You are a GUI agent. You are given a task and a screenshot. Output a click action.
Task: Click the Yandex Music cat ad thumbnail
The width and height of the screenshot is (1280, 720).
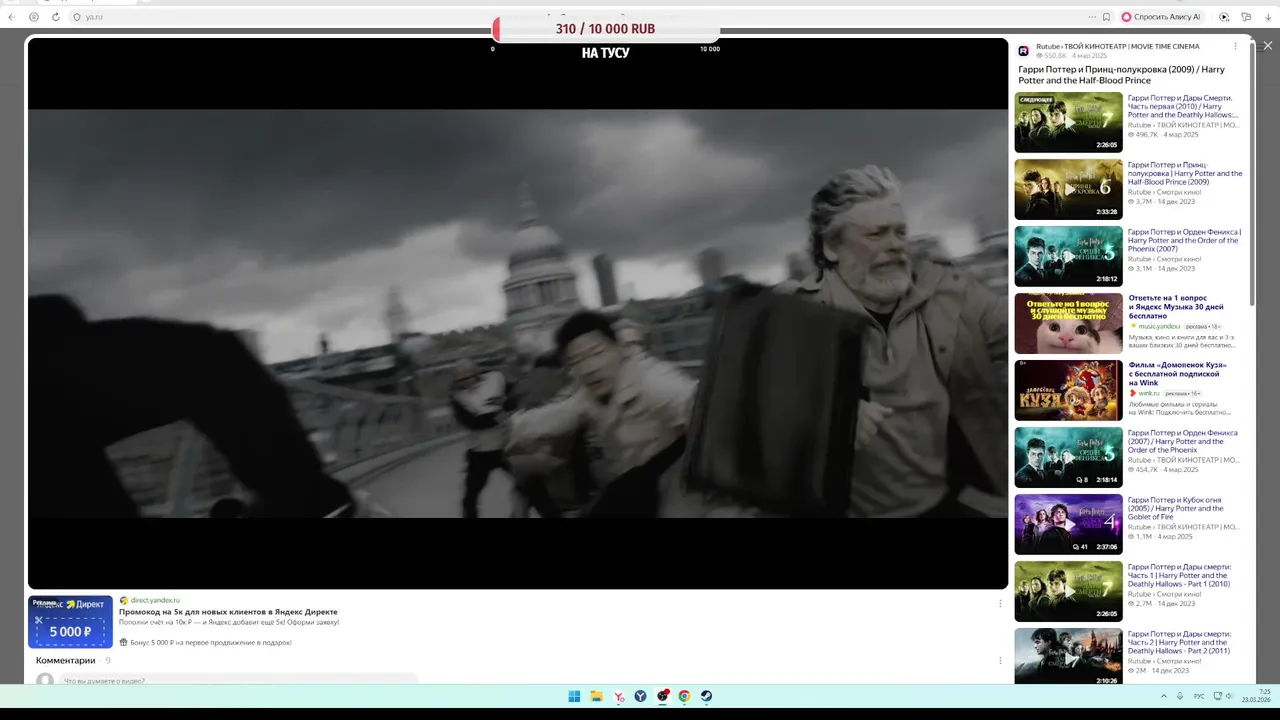tap(1068, 323)
